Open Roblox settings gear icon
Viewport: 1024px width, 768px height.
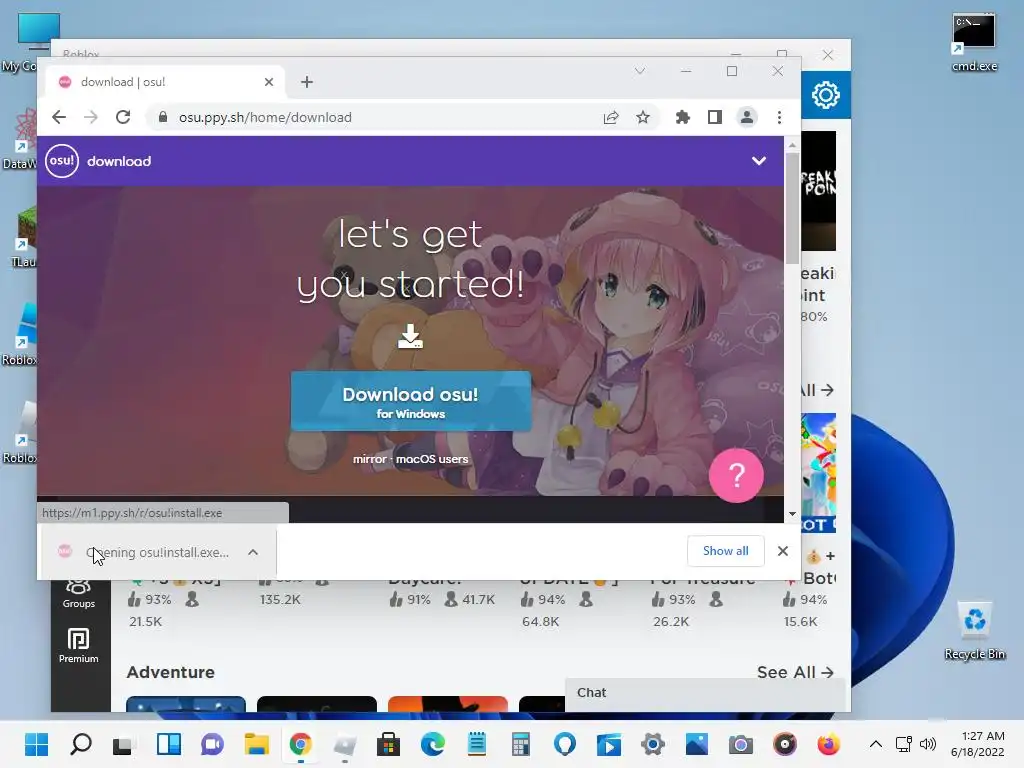pos(825,95)
